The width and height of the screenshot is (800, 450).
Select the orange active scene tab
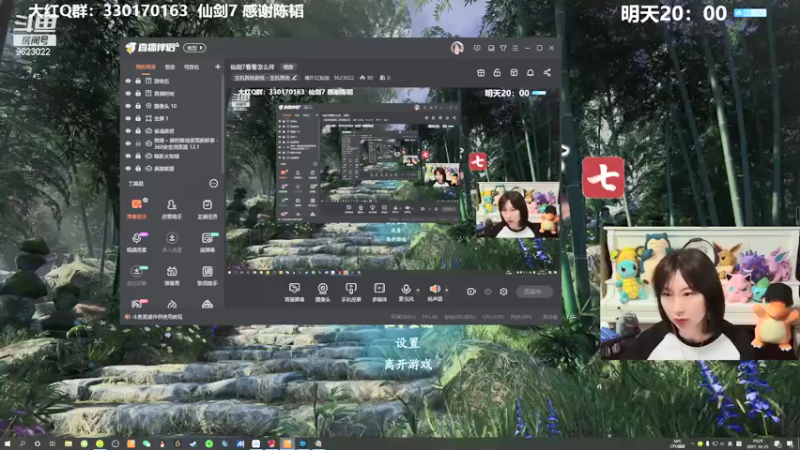(x=145, y=67)
